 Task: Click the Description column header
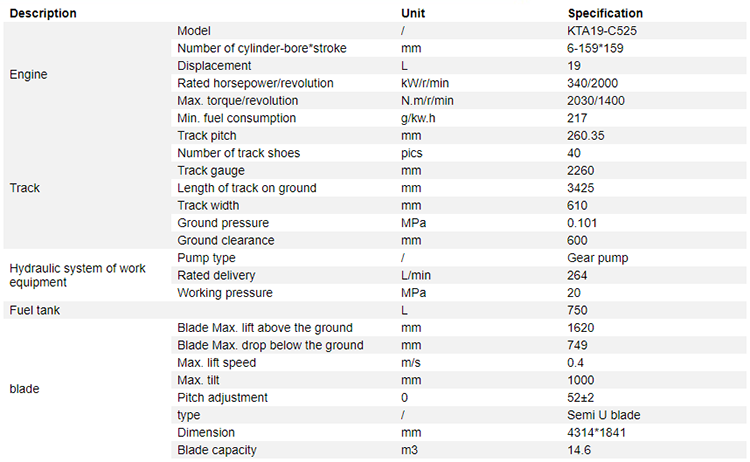pos(43,13)
